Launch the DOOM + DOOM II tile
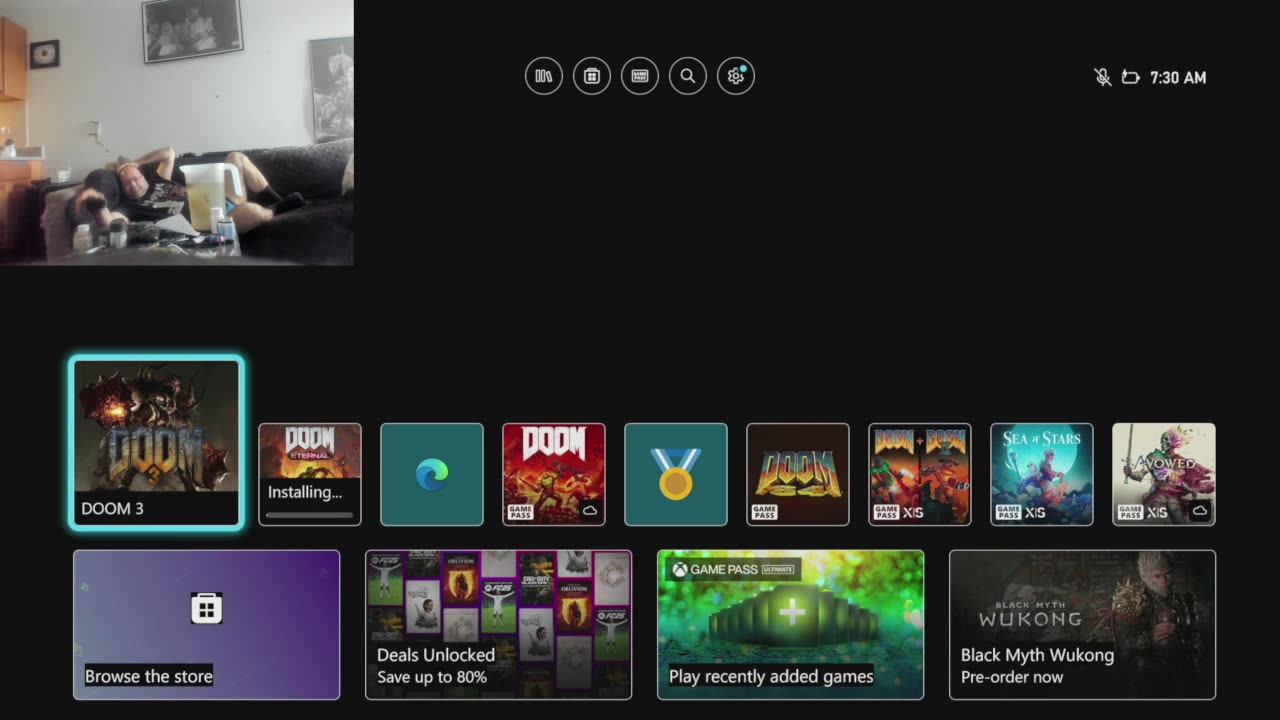 (x=920, y=474)
